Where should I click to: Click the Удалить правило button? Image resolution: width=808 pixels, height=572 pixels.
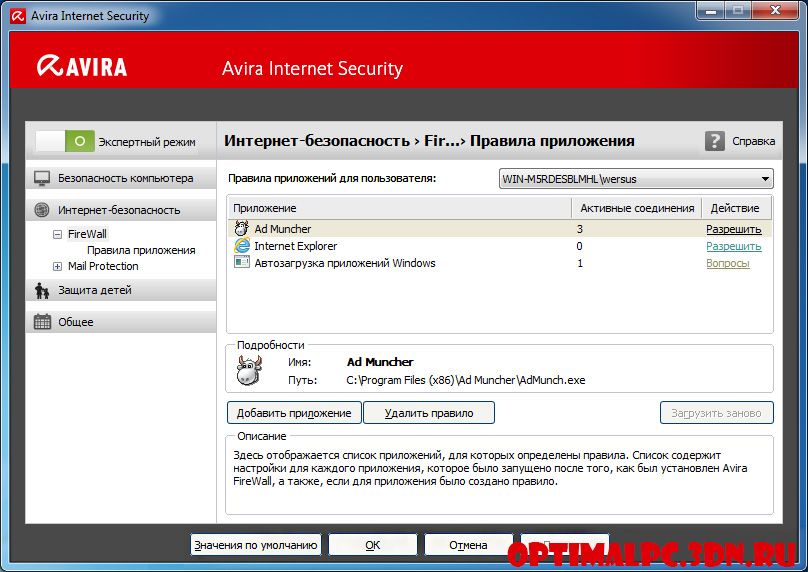(x=429, y=413)
